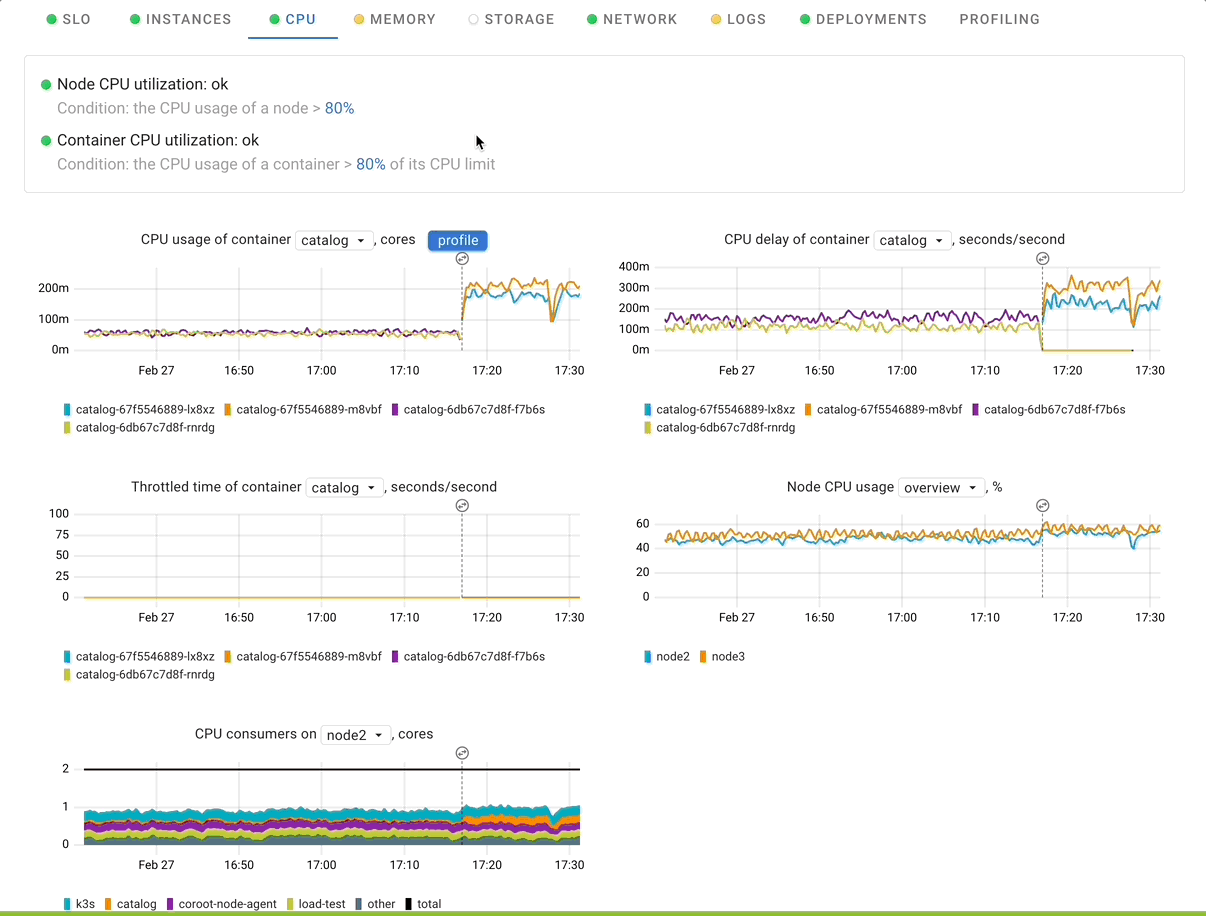Open container dropdown in Throttled time chart title
The image size is (1206, 916).
coord(344,488)
